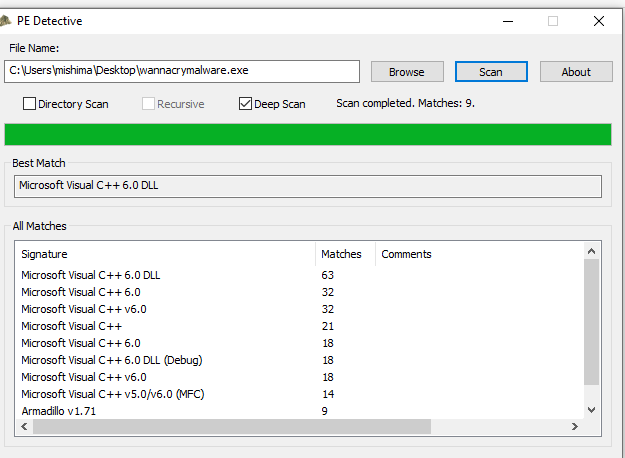Click the Browse button

click(x=407, y=72)
